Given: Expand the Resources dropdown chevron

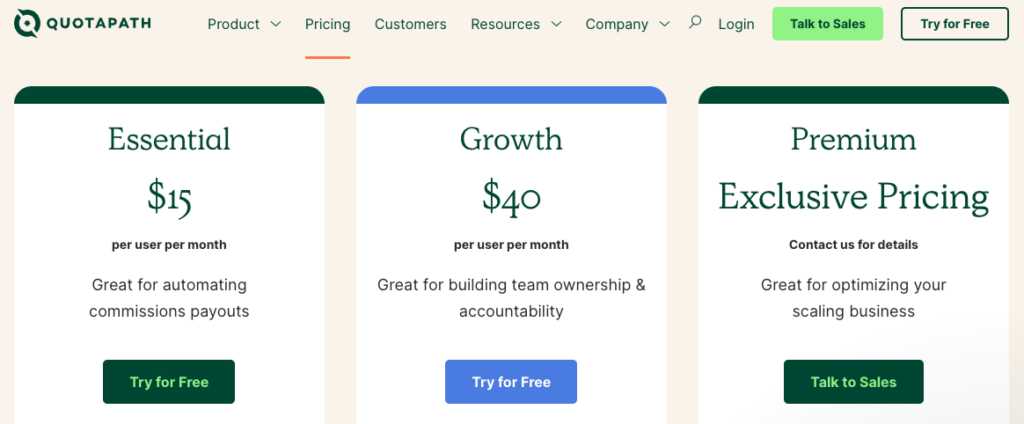Looking at the screenshot, I should coord(556,24).
